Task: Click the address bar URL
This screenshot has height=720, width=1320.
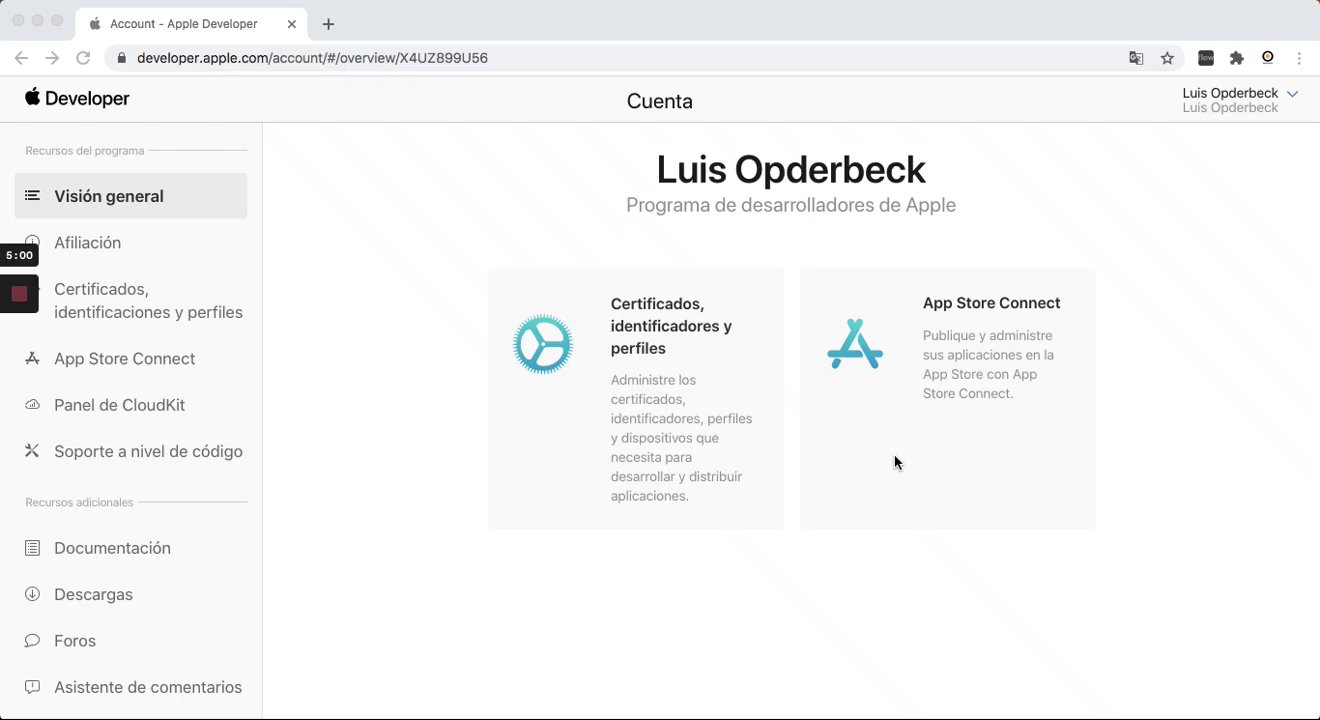Action: click(312, 58)
